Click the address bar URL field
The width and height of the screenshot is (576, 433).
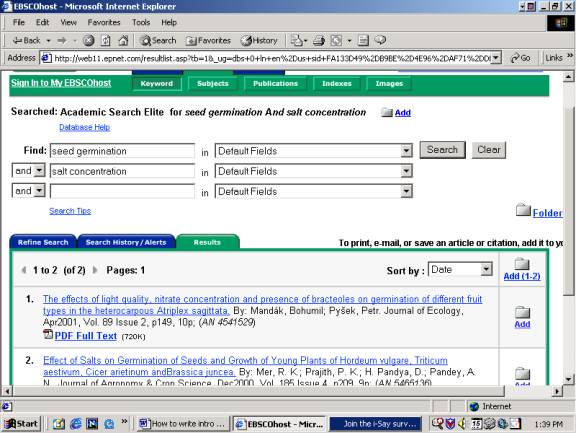[x=271, y=58]
